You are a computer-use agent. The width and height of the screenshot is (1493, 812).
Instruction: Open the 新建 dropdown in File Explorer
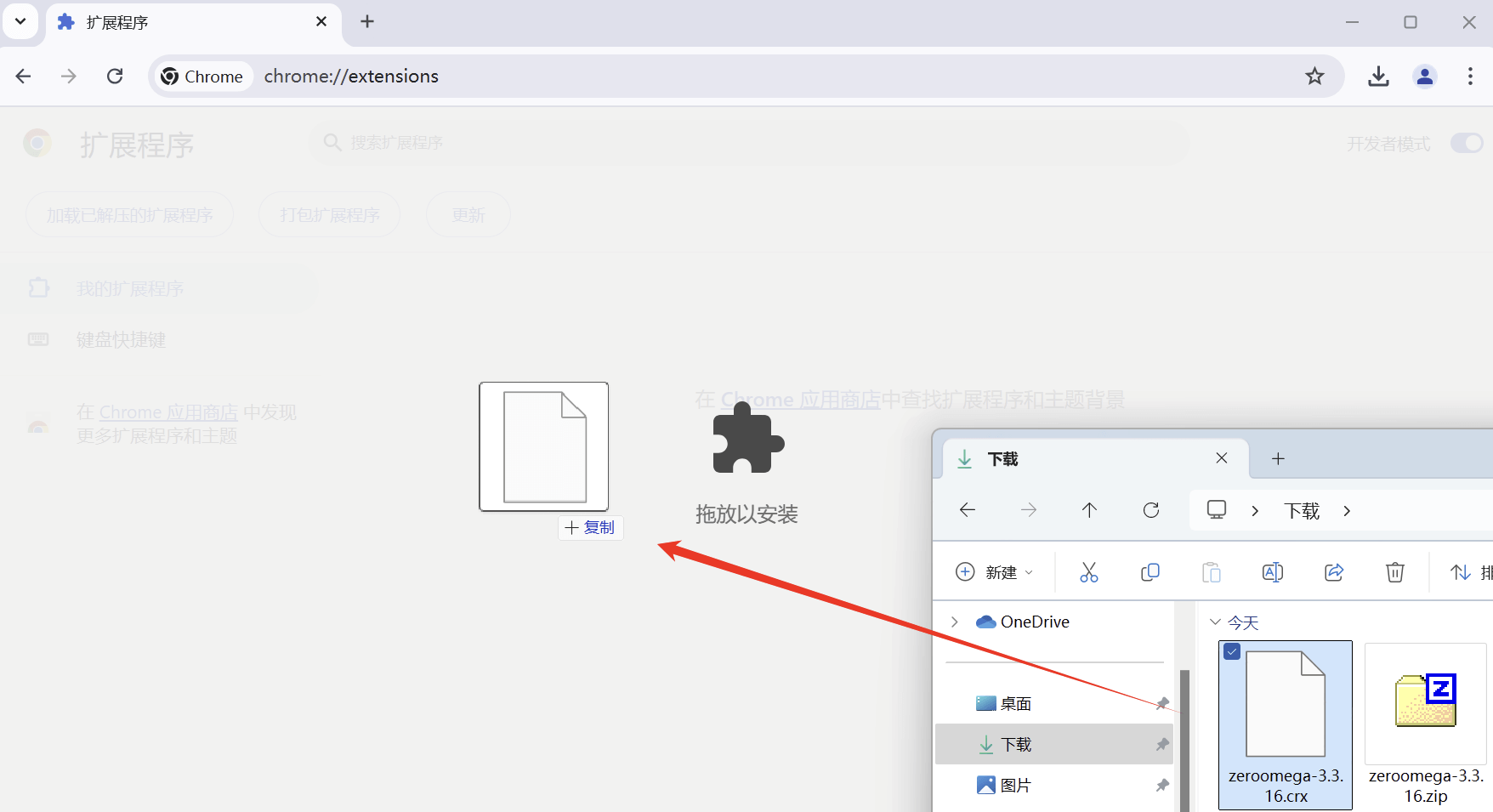(994, 572)
